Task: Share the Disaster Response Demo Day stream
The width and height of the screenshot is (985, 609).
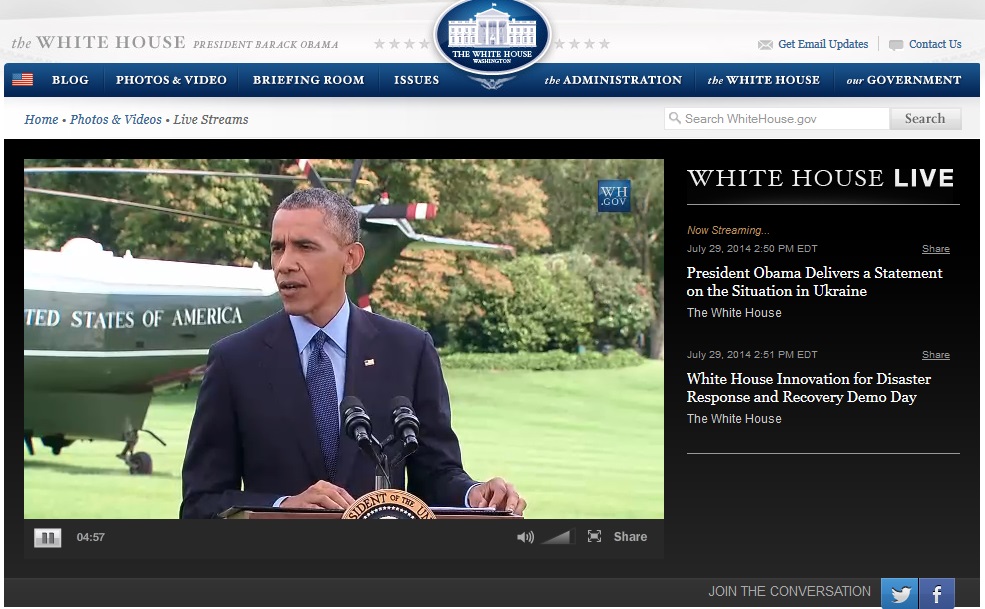Action: pos(935,355)
